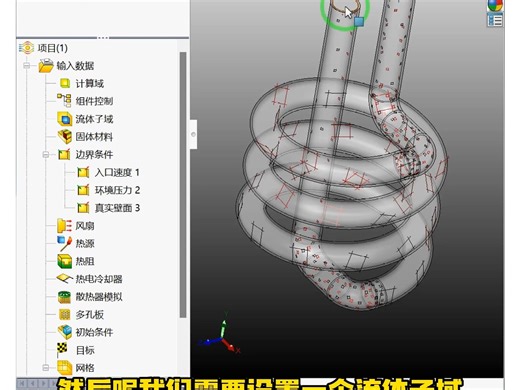Click the 项目(1) project root icon
This screenshot has height=390, width=520.
pos(27,48)
